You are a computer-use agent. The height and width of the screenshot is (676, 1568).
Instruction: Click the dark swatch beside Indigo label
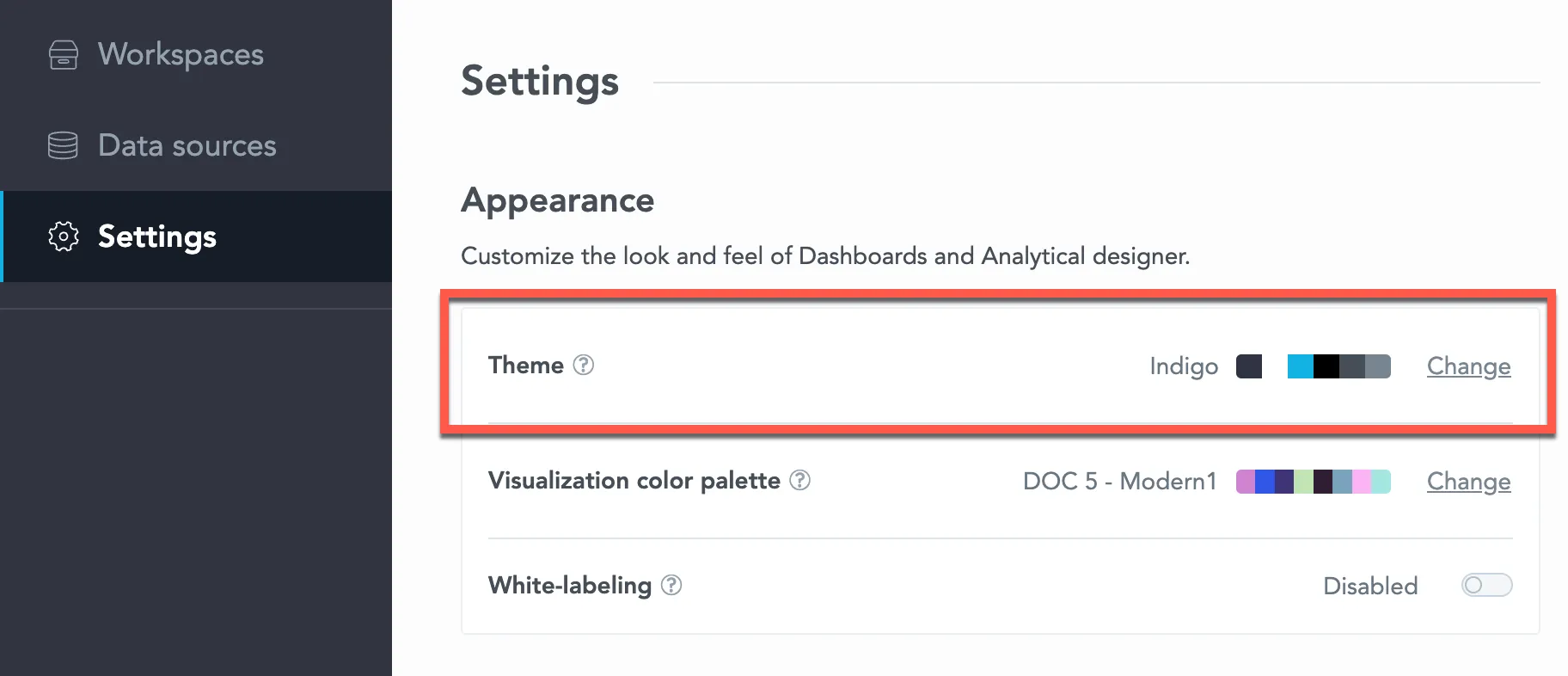coord(1249,366)
